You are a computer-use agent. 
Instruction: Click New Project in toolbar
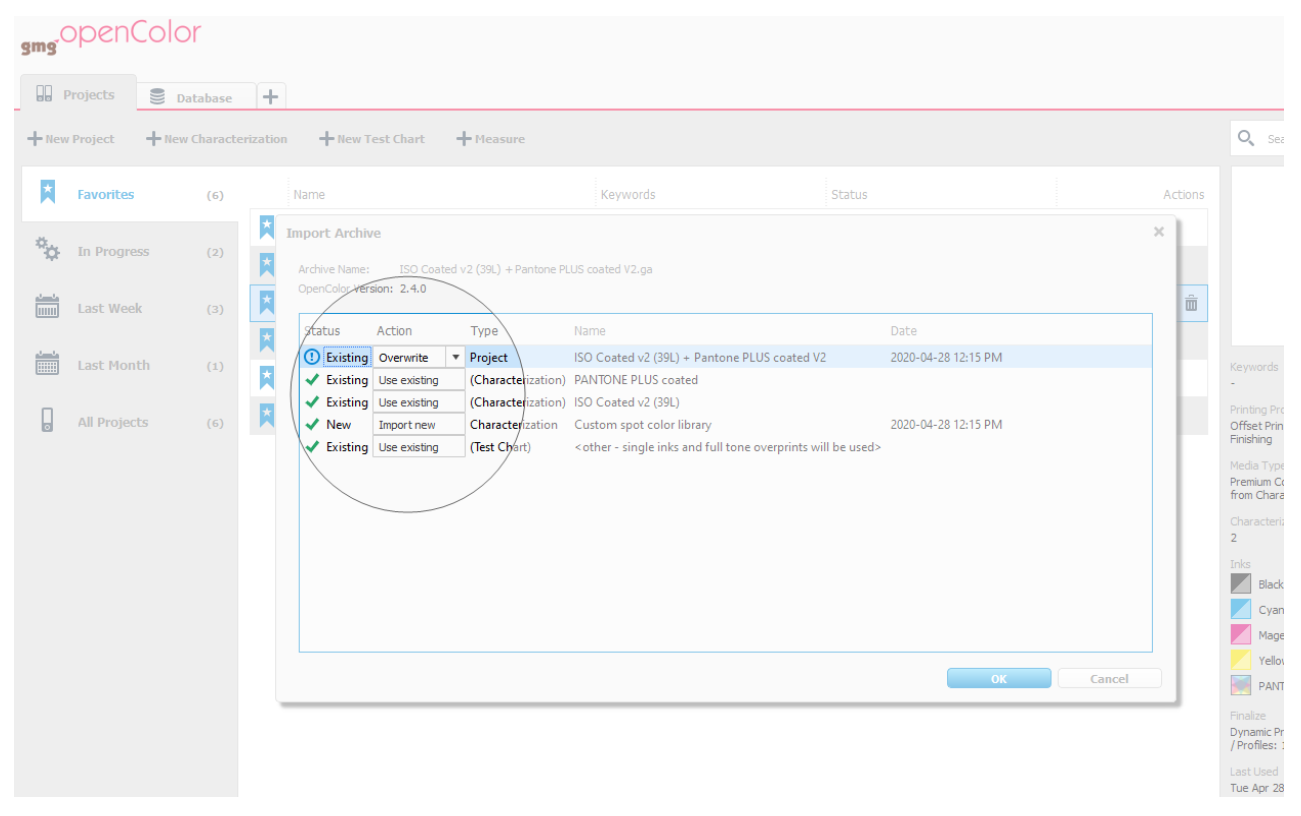[71, 139]
